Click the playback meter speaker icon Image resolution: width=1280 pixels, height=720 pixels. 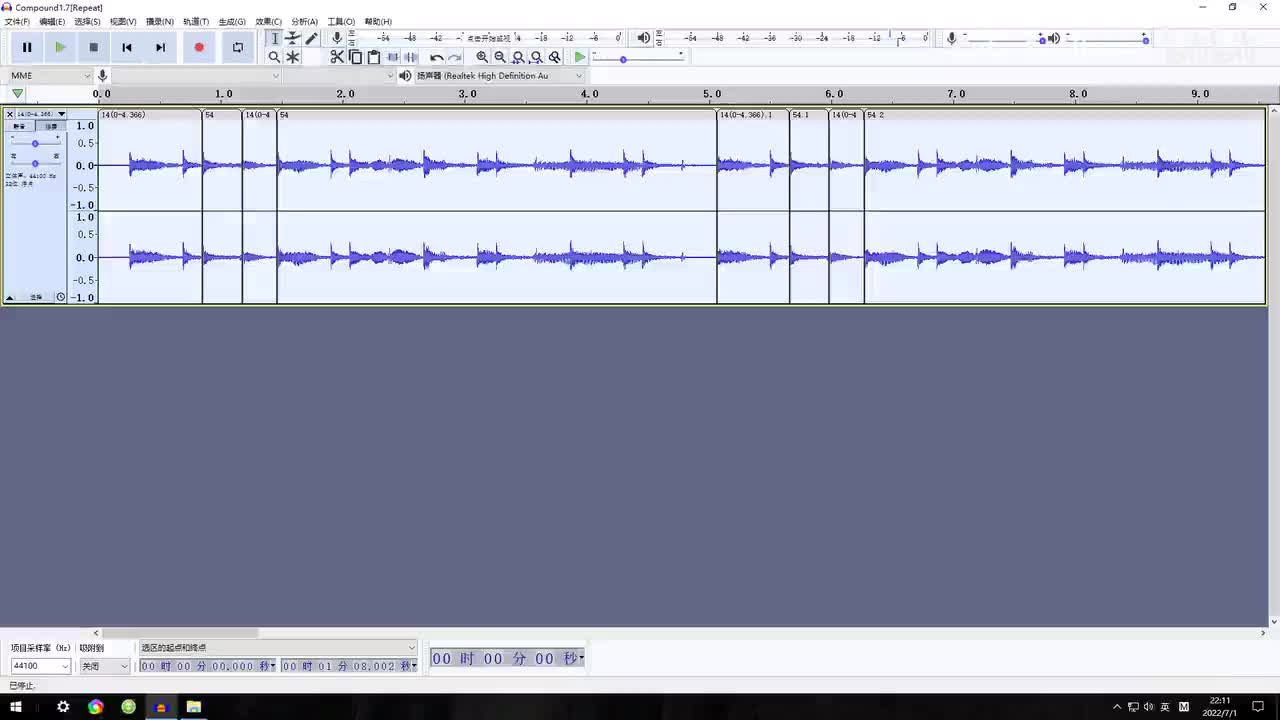(x=643, y=38)
